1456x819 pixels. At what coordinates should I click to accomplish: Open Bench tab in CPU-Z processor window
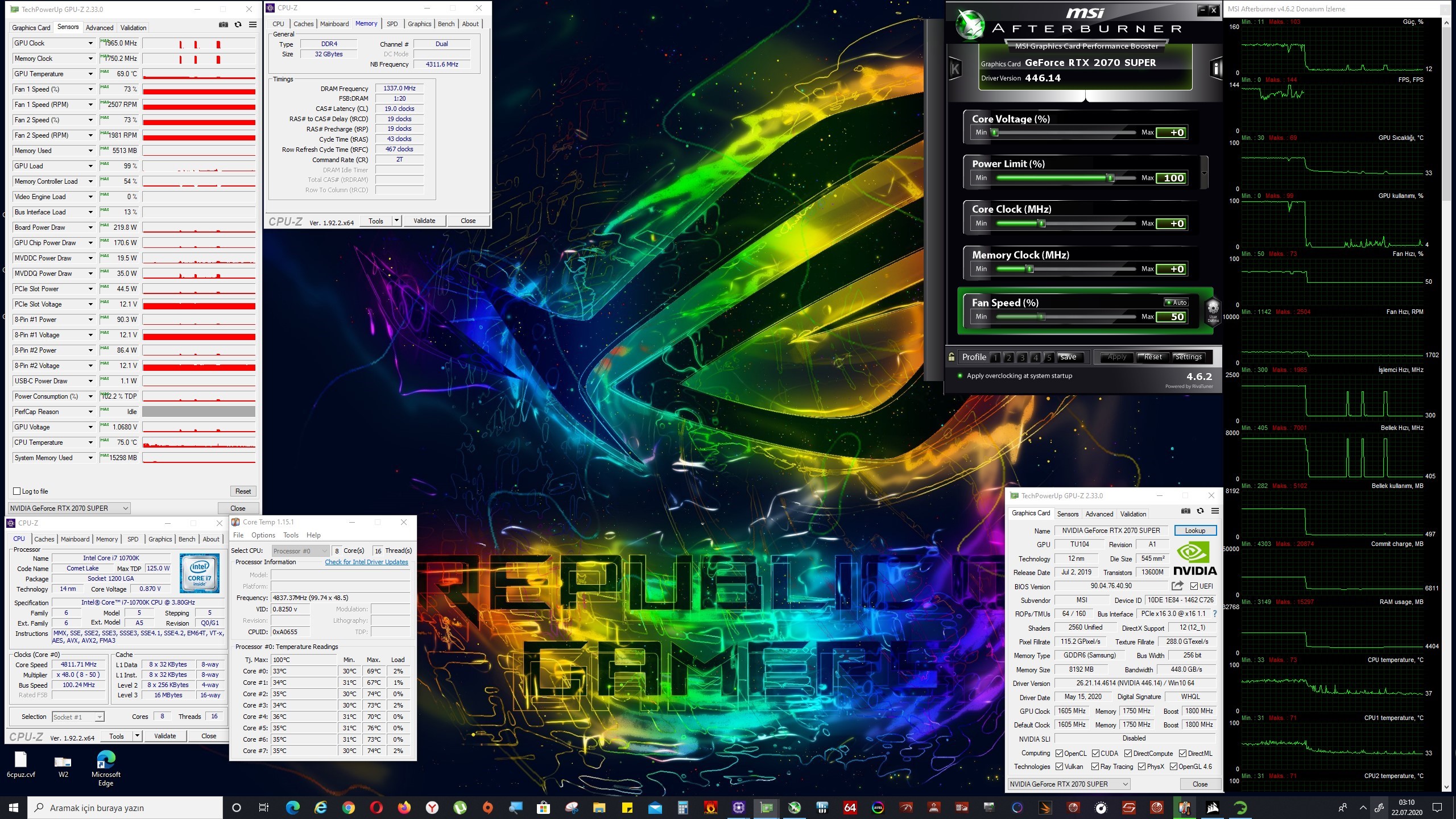coord(187,539)
